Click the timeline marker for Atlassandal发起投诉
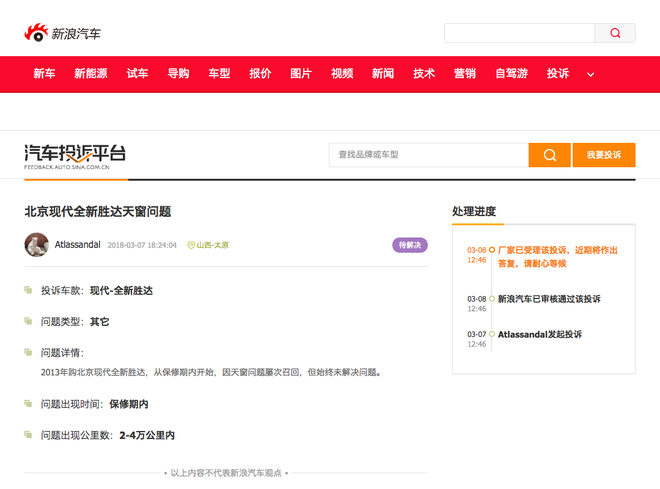Screen dimensions: 660x489 [492, 334]
